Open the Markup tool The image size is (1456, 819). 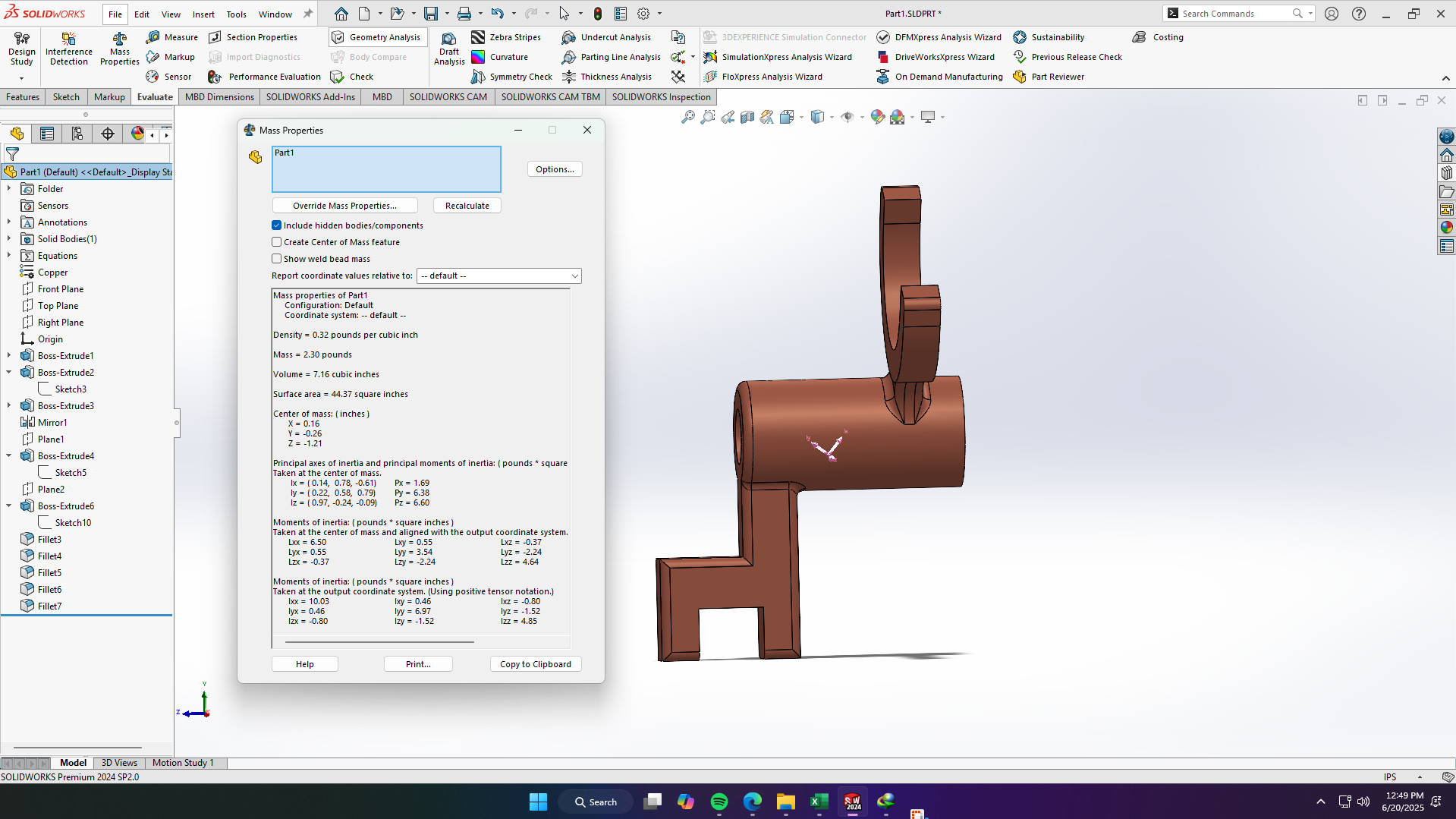click(x=171, y=57)
